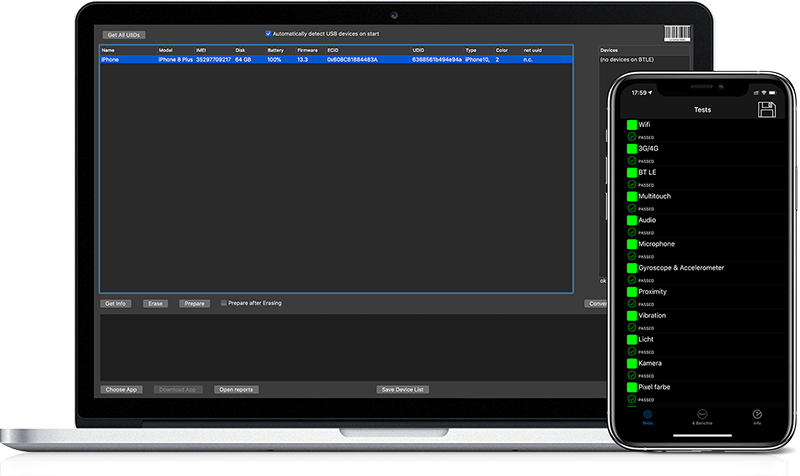Click the 100% battery cell
This screenshot has height=476, width=800.
pos(274,60)
